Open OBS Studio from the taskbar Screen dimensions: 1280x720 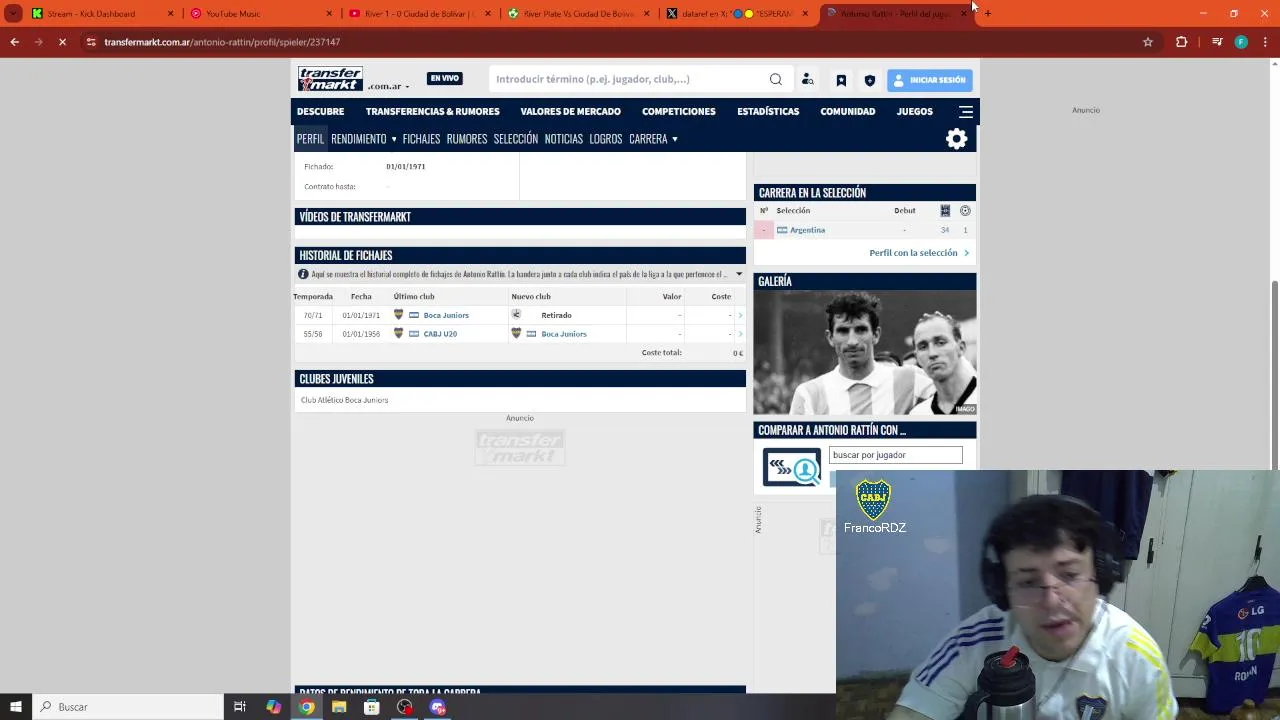coord(405,707)
